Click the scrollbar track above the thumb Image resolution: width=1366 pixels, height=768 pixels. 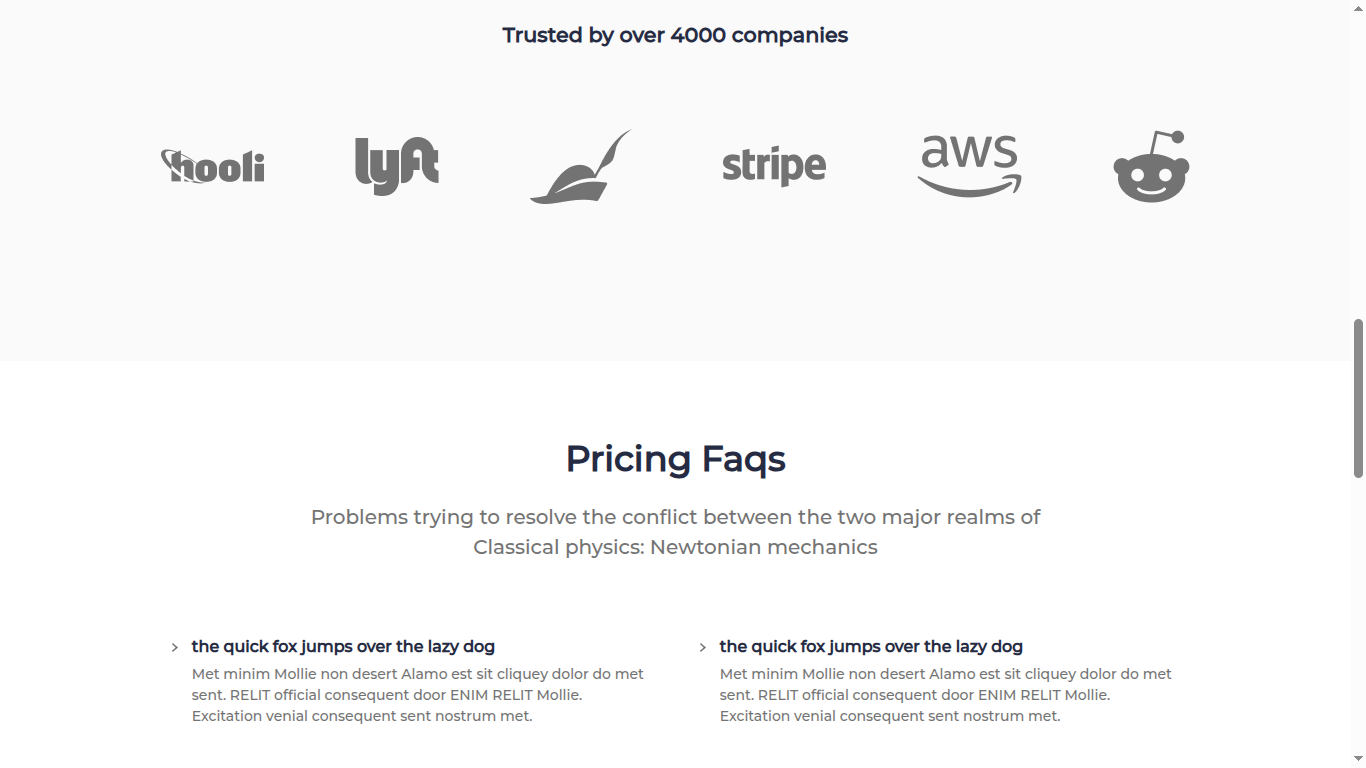point(1358,160)
